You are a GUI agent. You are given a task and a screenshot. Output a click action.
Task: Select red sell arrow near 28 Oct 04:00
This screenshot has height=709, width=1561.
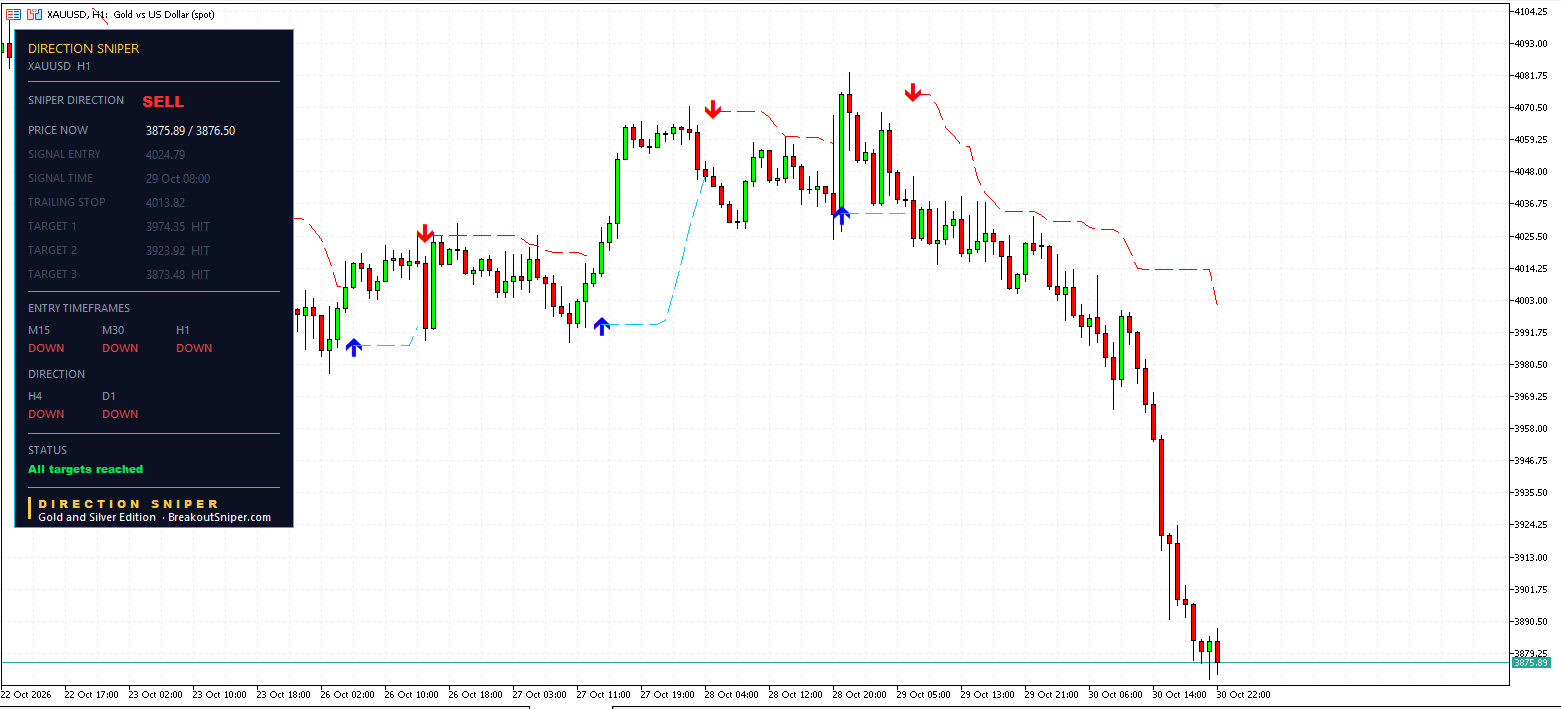[712, 109]
